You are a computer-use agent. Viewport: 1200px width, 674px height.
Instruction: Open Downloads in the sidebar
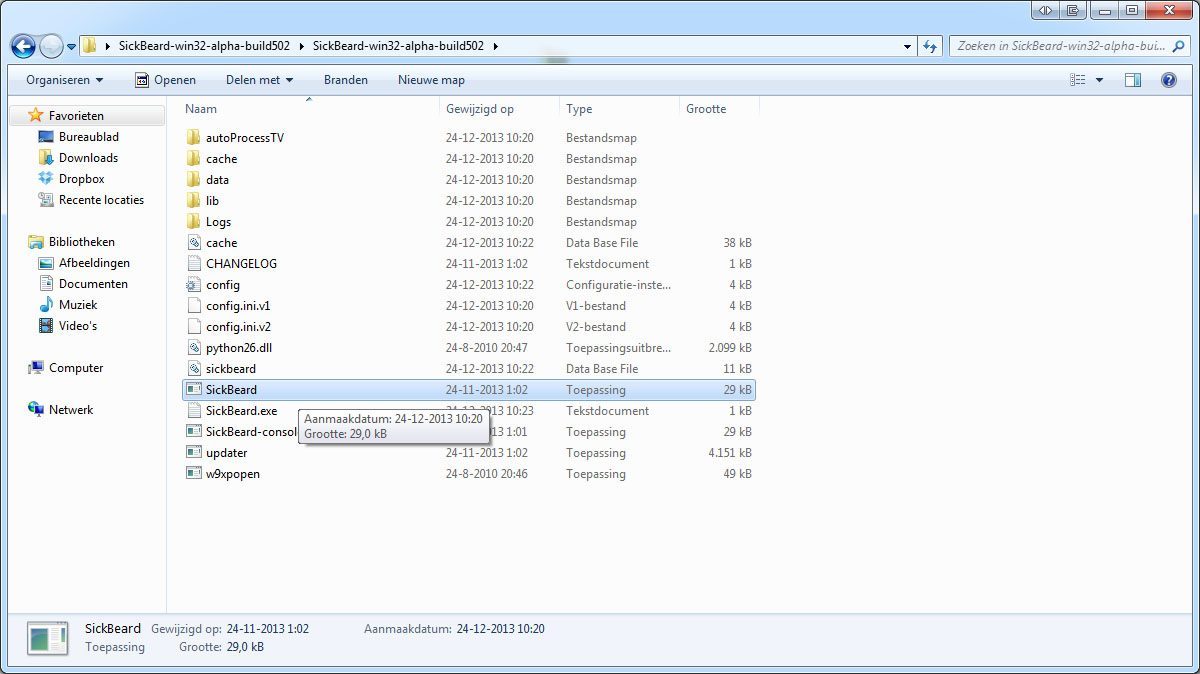pos(88,158)
